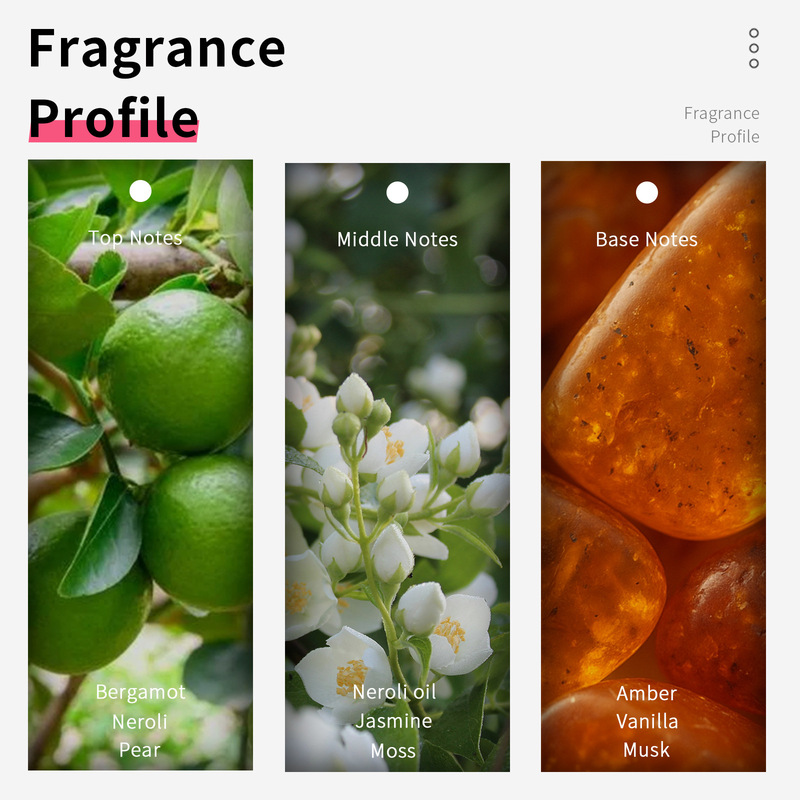Select the white dot above Middle Notes

397,193
